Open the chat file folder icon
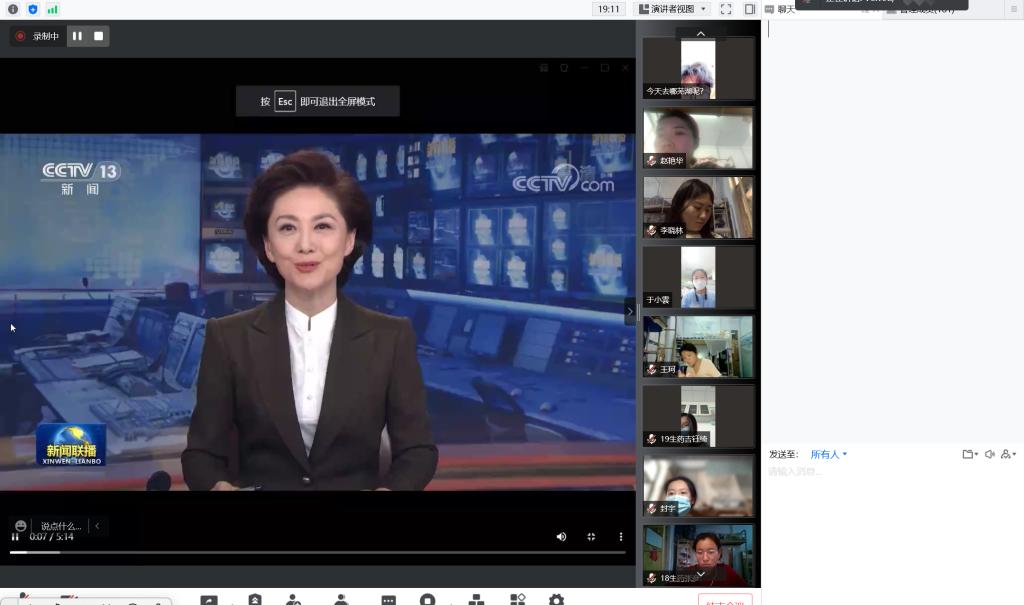Image resolution: width=1024 pixels, height=605 pixels. [968, 454]
